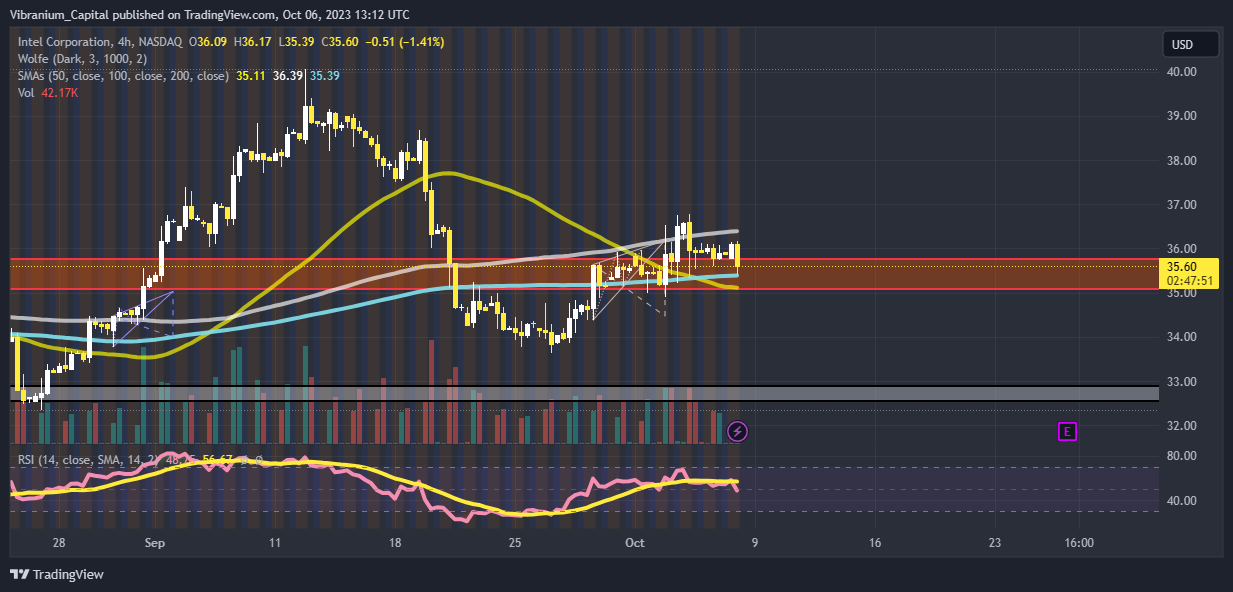The height and width of the screenshot is (592, 1233).
Task: Open the USD currency selector
Action: (x=1190, y=44)
